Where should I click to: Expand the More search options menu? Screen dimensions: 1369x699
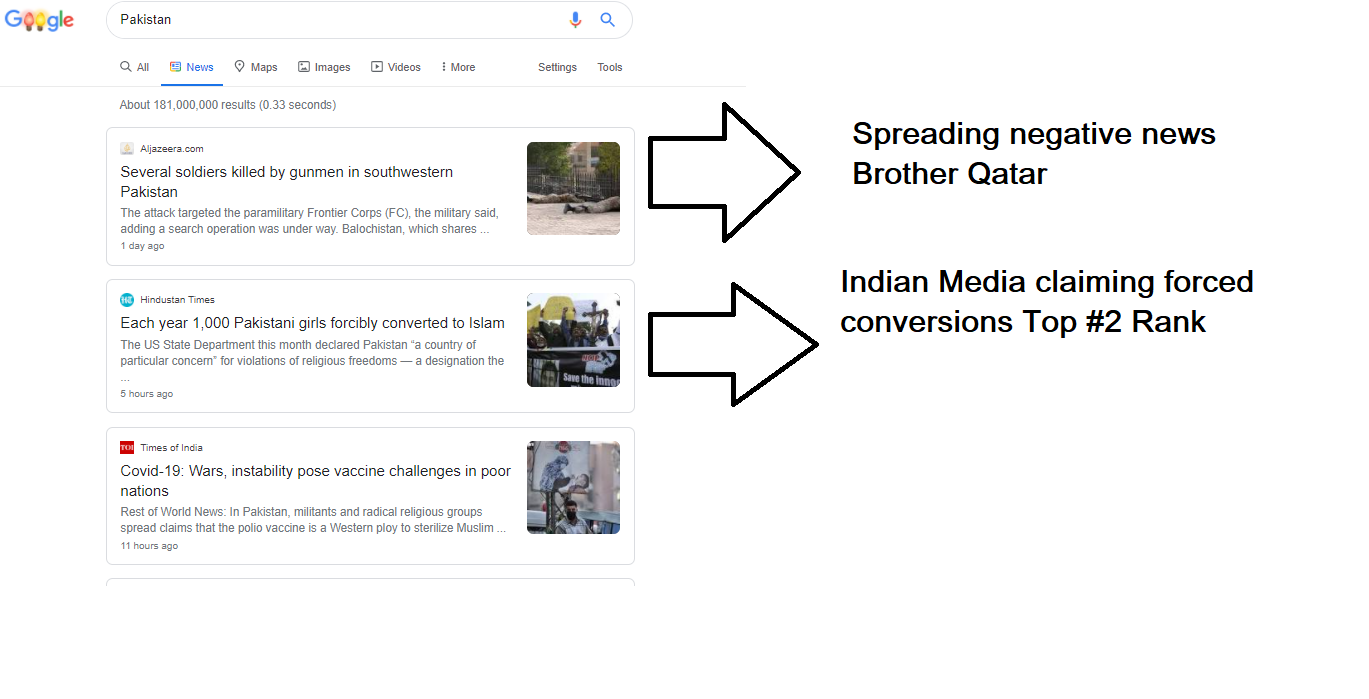[x=458, y=67]
